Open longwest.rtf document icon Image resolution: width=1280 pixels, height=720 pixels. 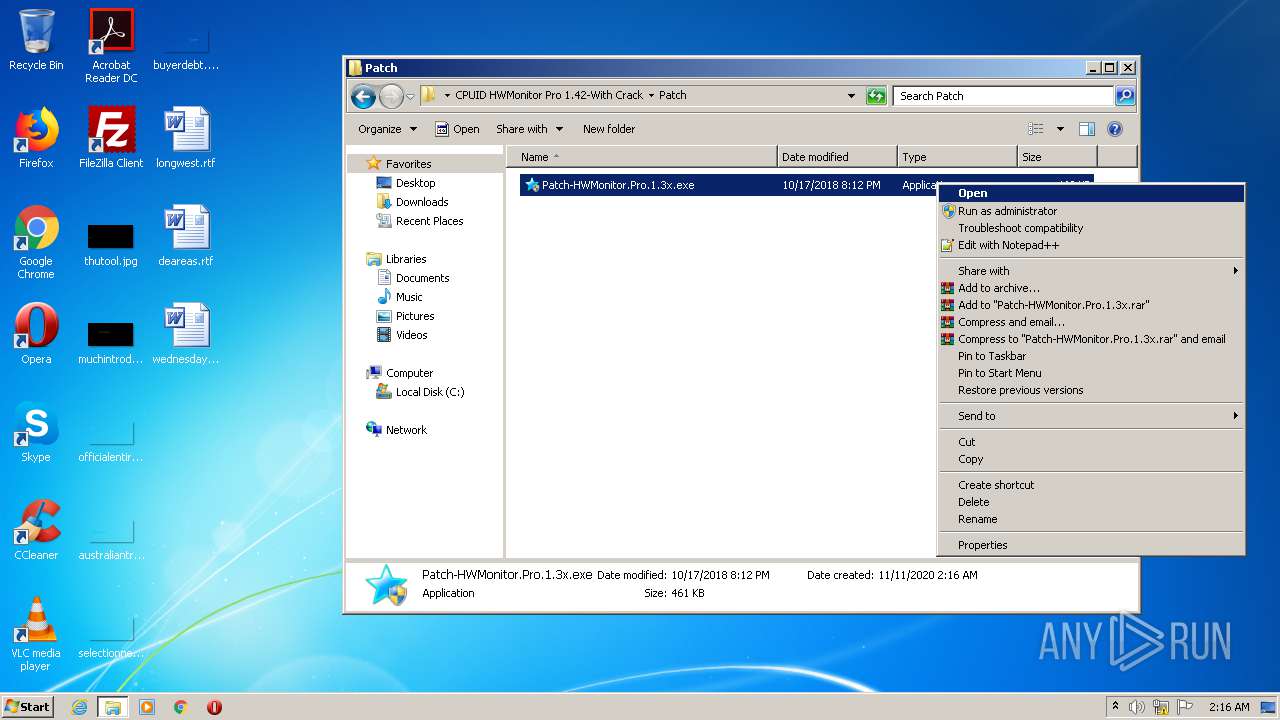[x=186, y=138]
